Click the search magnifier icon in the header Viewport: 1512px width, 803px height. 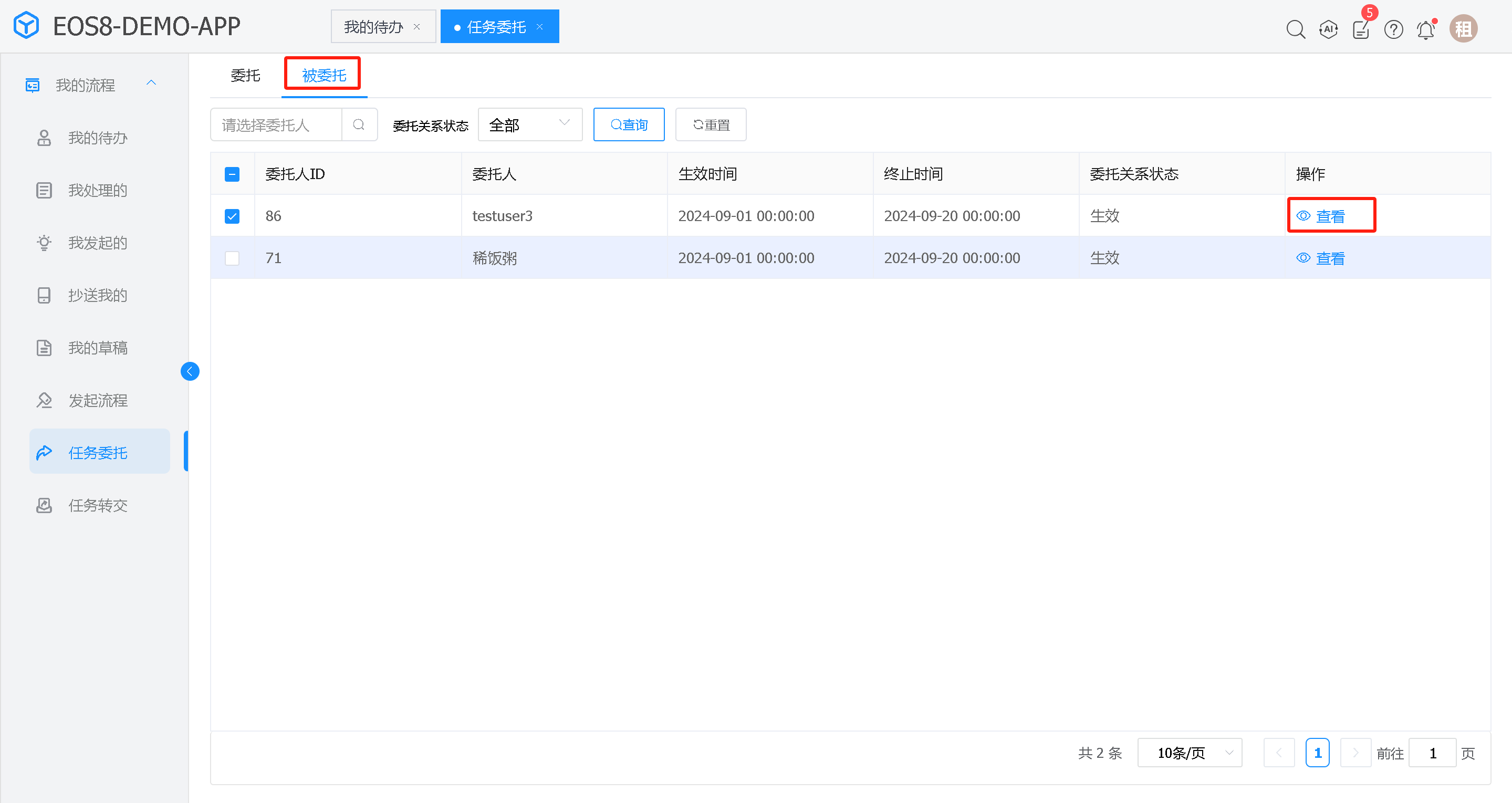pyautogui.click(x=1296, y=29)
